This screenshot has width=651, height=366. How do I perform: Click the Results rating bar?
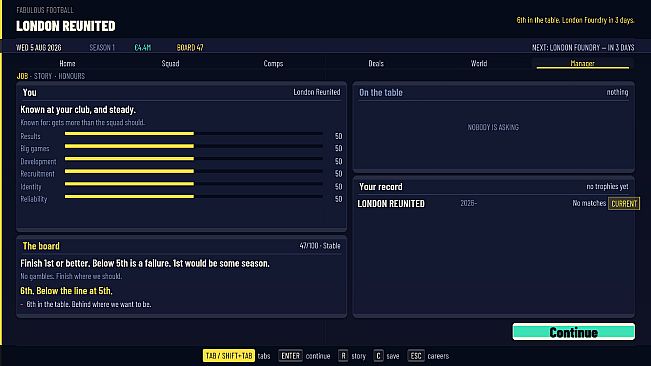(194, 134)
